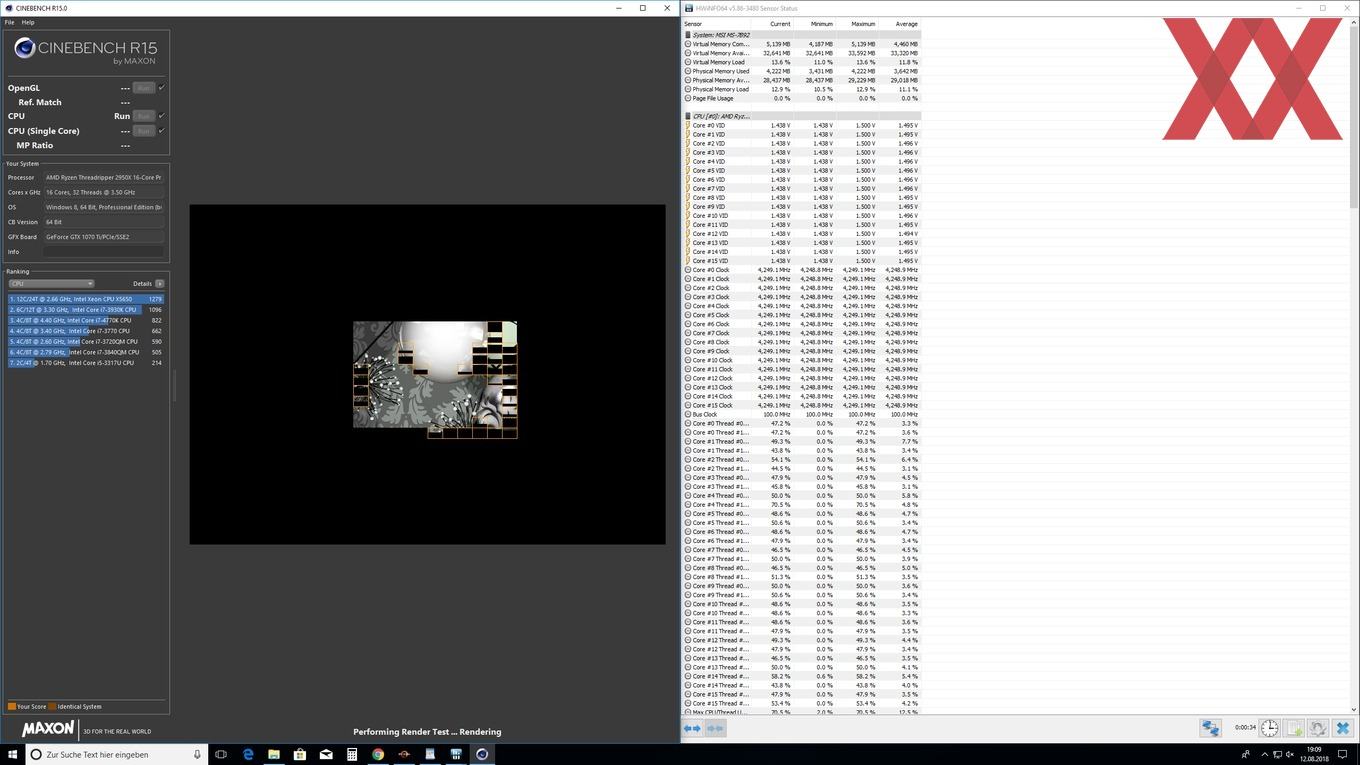
Task: Click HWiNFO Current column header
Action: point(770,24)
